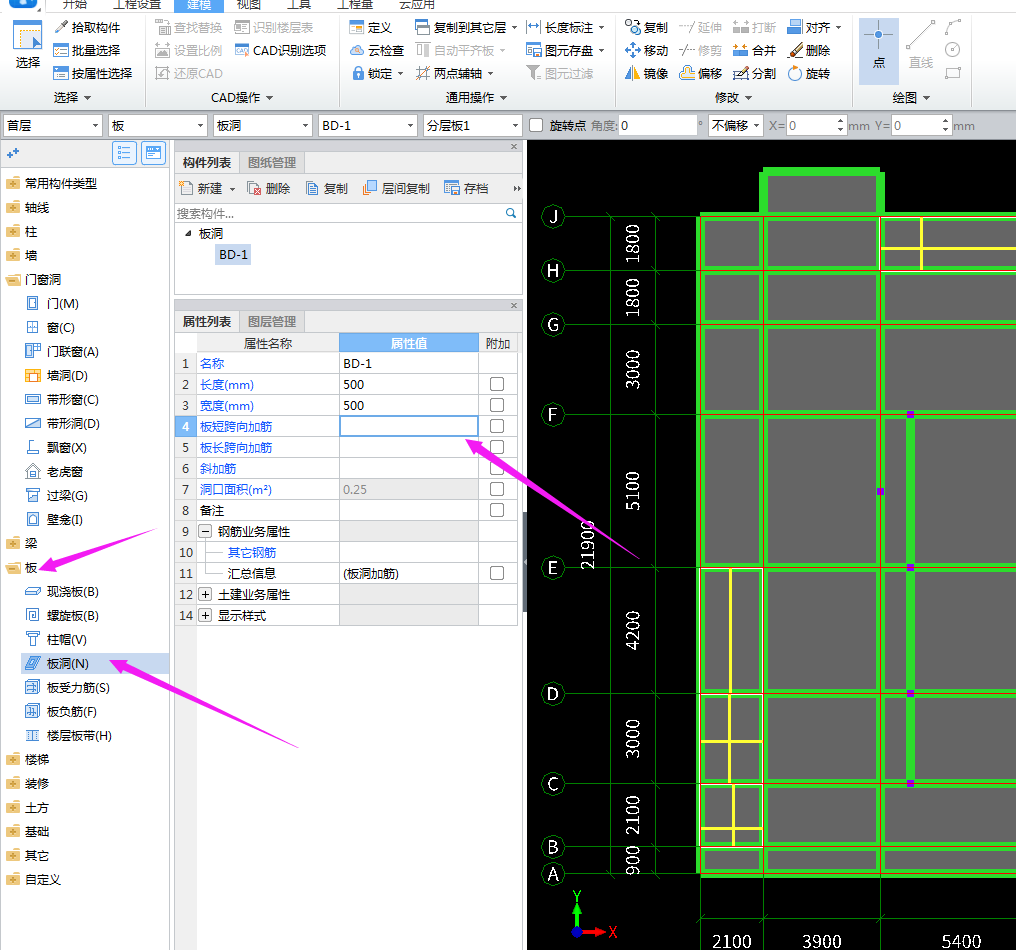1016x950 pixels.
Task: Click 删除 in component list toolbar
Action: (269, 189)
